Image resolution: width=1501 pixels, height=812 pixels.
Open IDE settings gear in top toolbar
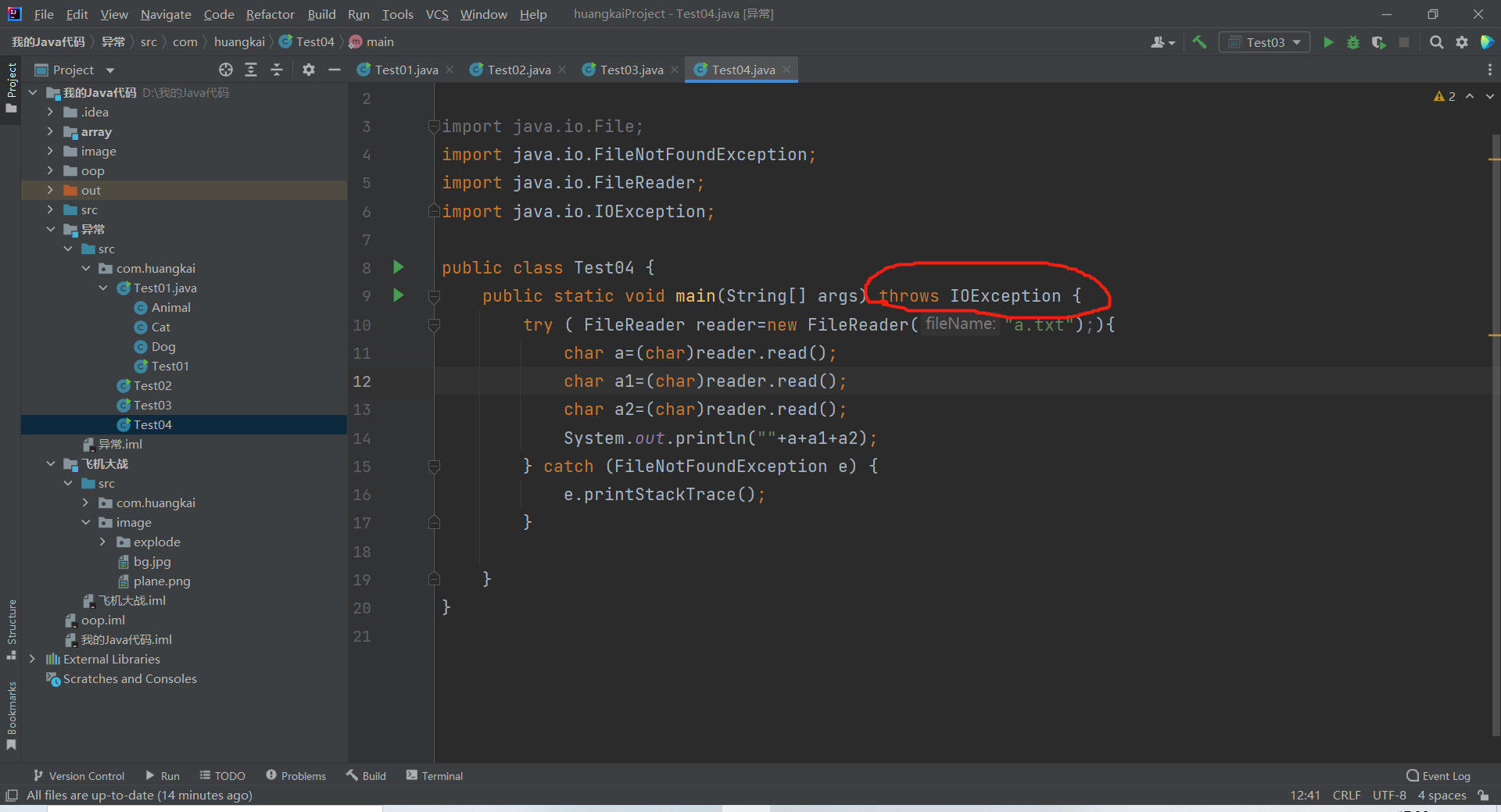coord(1462,42)
